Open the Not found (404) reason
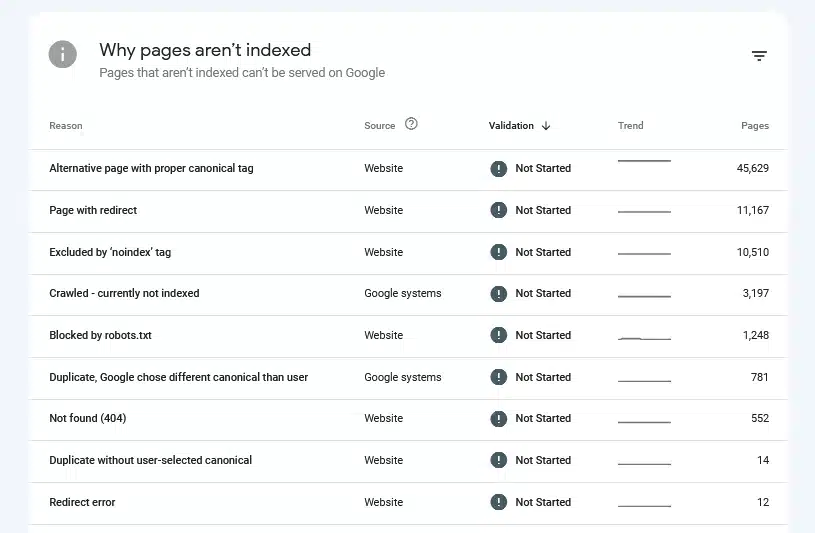The image size is (815, 533). click(88, 418)
